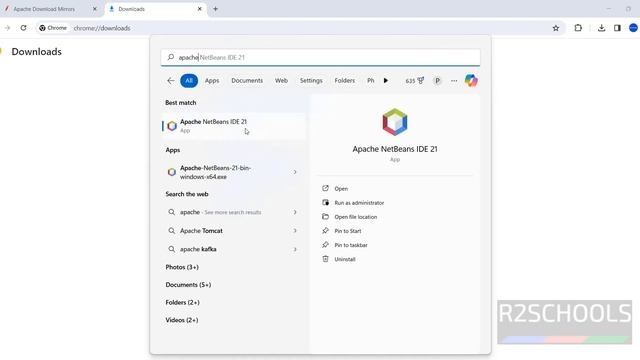The height and width of the screenshot is (360, 640).
Task: Show Videos (2+) results
Action: [x=182, y=320]
